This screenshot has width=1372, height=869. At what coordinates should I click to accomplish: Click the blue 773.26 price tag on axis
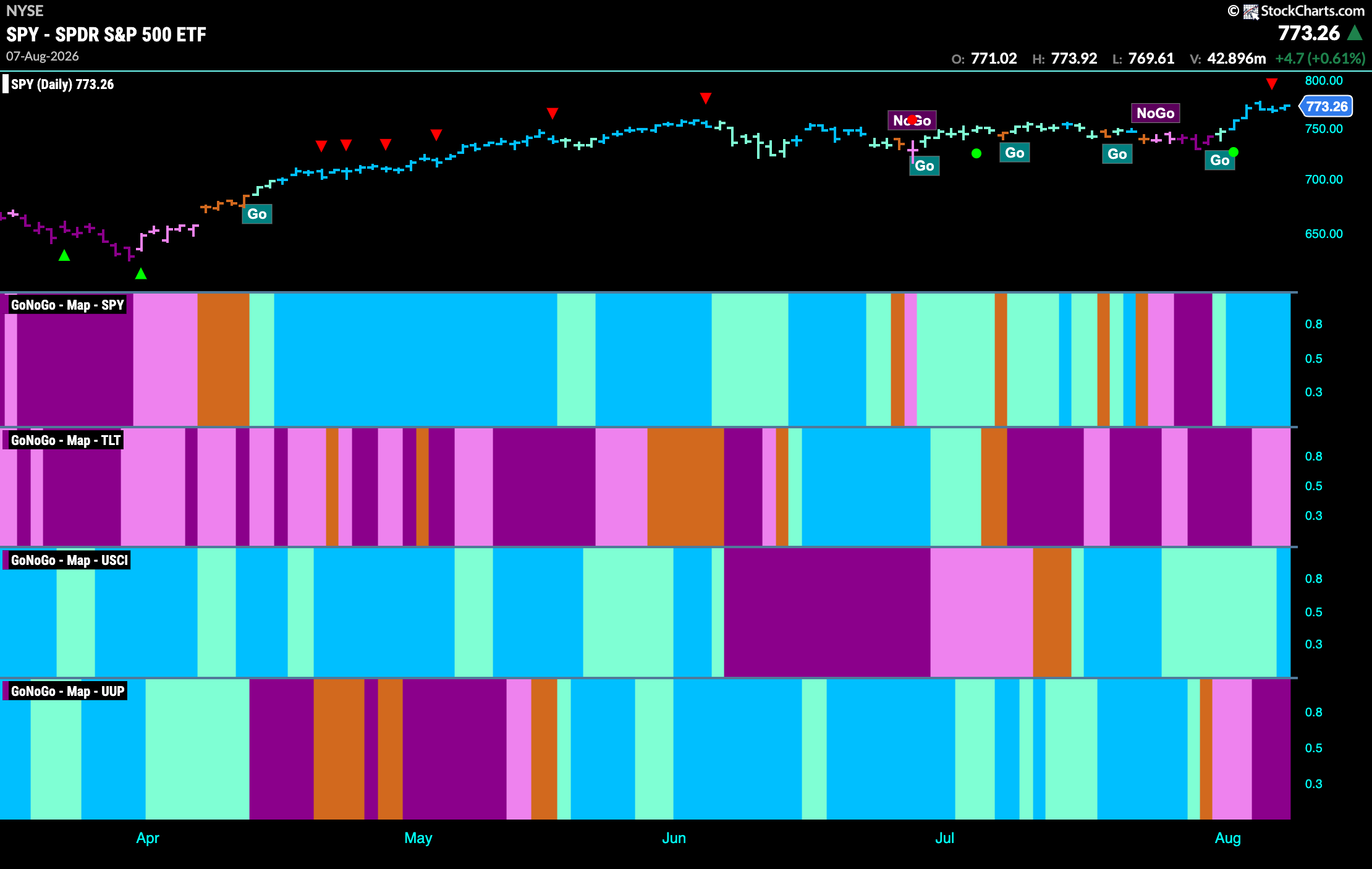[x=1326, y=106]
